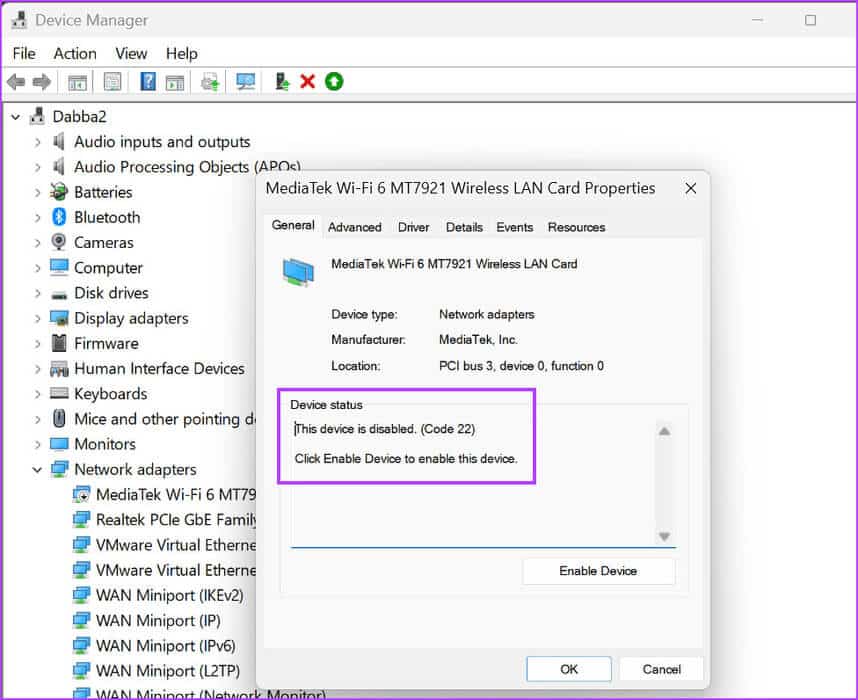Viewport: 858px width, 700px height.
Task: Expand the Disk drives category
Action: tap(37, 293)
